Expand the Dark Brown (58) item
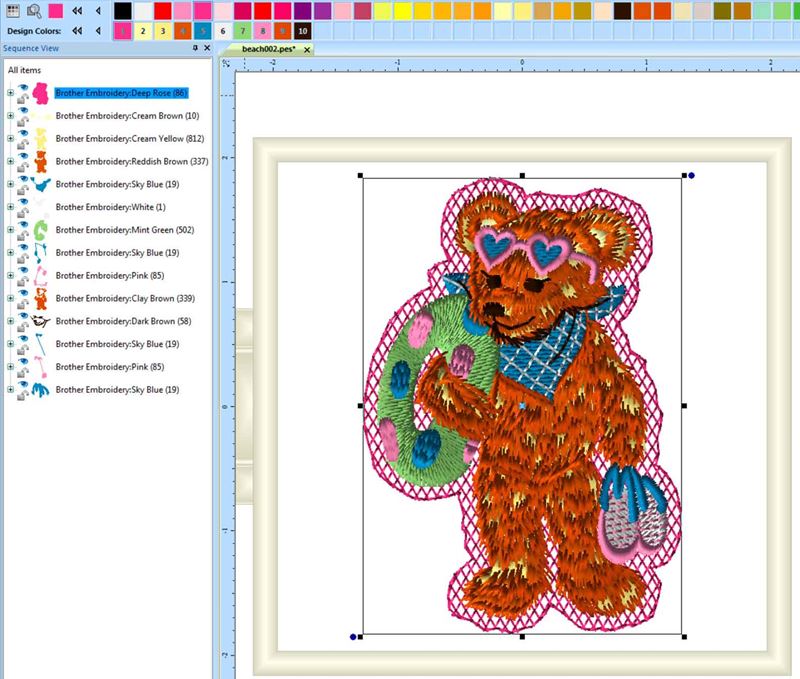This screenshot has width=800, height=679. point(10,321)
